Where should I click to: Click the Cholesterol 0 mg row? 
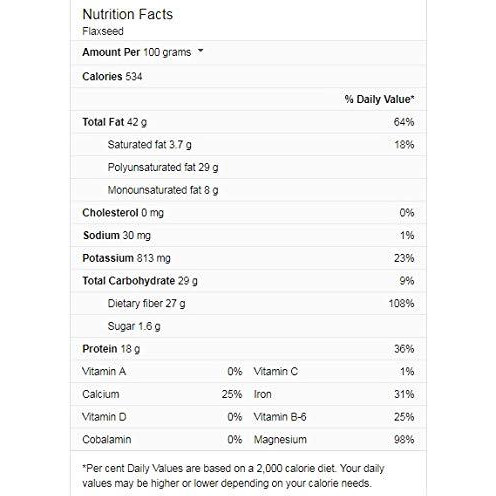(248, 213)
